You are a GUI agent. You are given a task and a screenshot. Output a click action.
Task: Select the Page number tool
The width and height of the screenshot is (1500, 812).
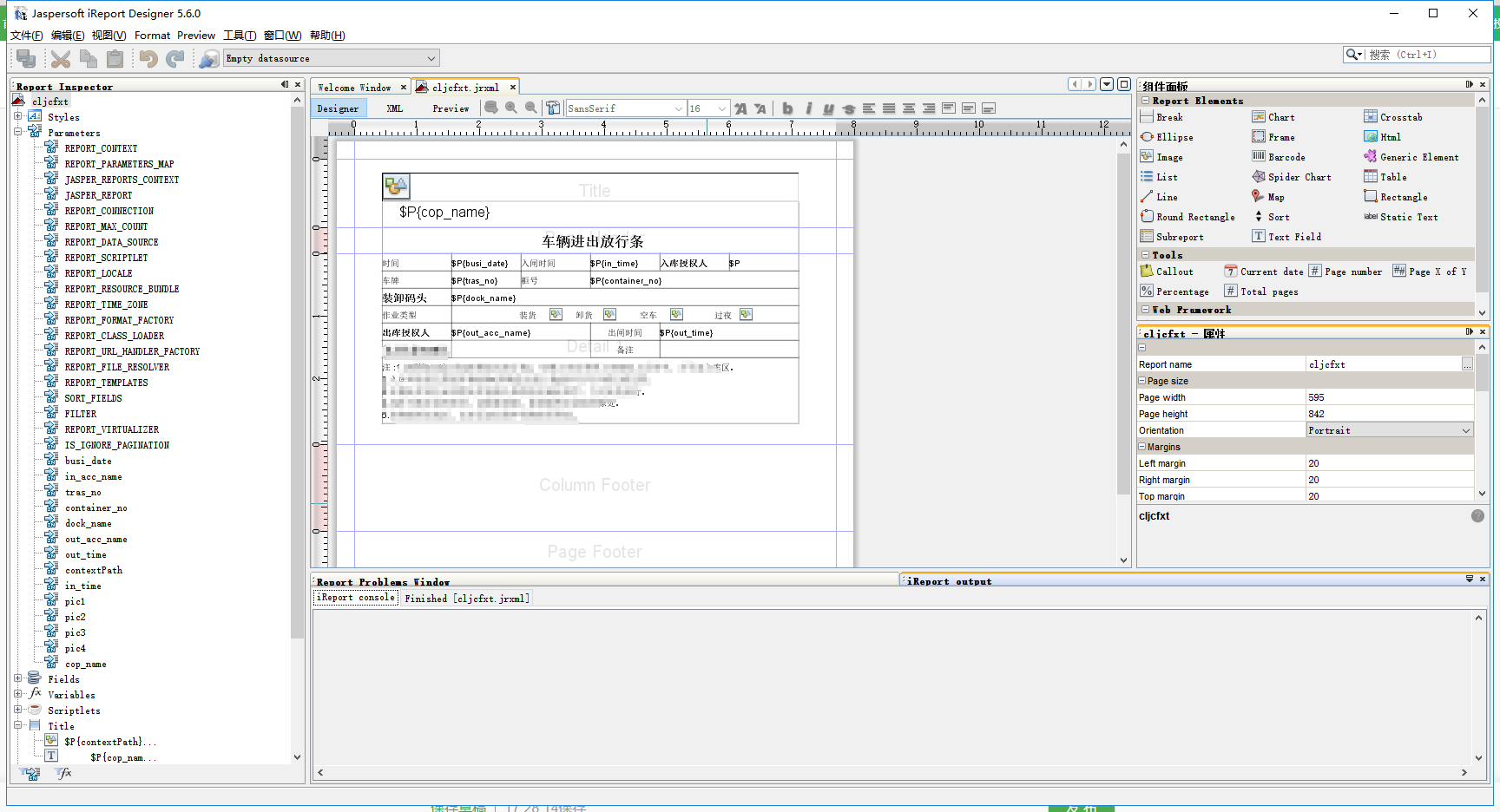tap(1345, 272)
